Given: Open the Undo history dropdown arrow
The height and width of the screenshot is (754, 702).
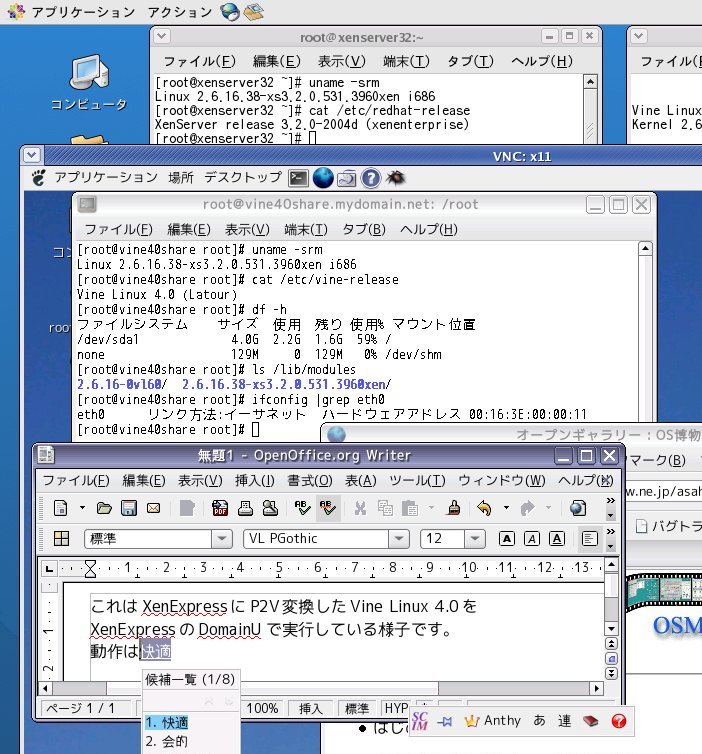Looking at the screenshot, I should (506, 508).
